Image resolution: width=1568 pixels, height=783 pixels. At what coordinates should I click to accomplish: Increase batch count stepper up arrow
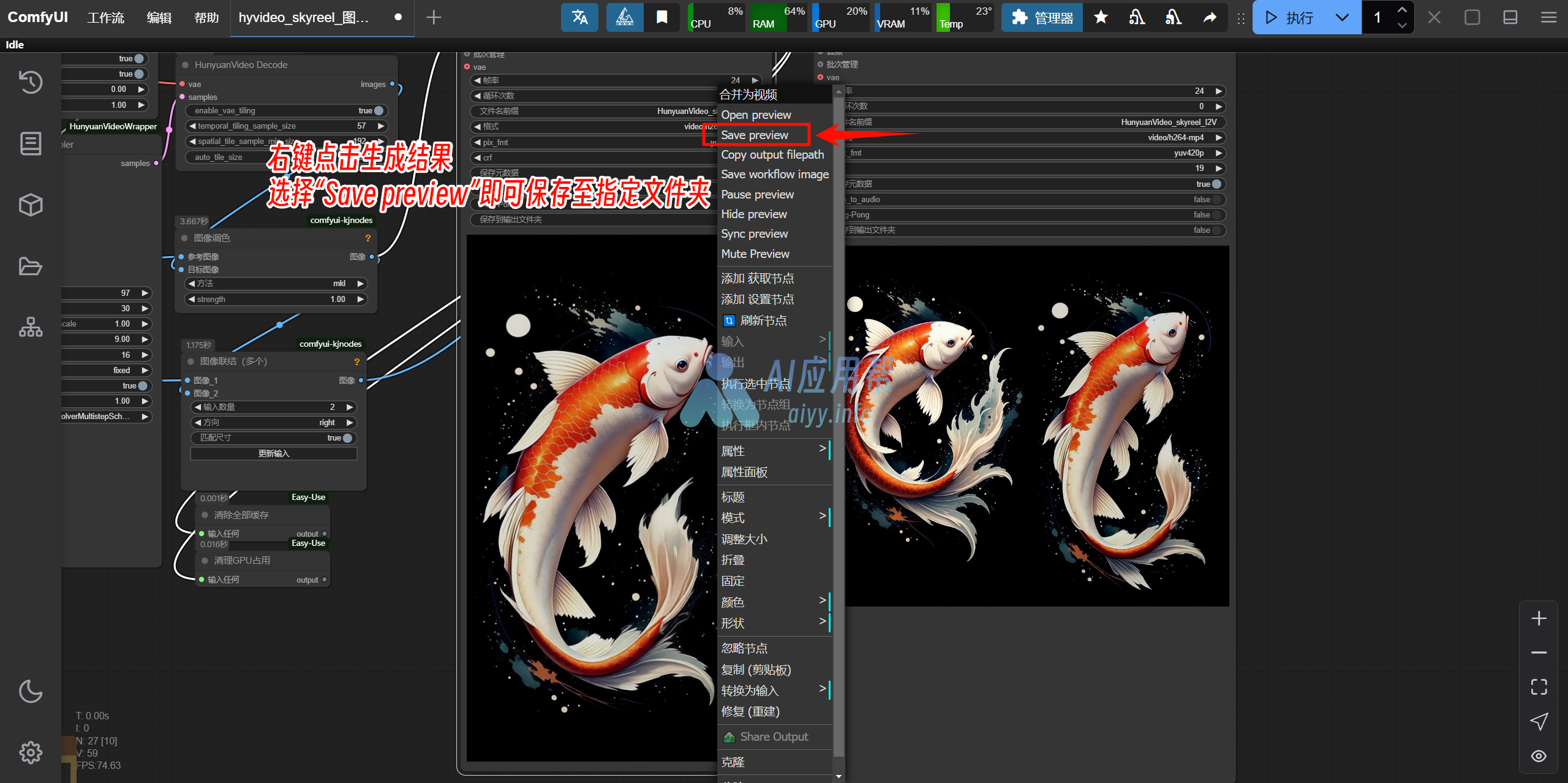pyautogui.click(x=1402, y=10)
